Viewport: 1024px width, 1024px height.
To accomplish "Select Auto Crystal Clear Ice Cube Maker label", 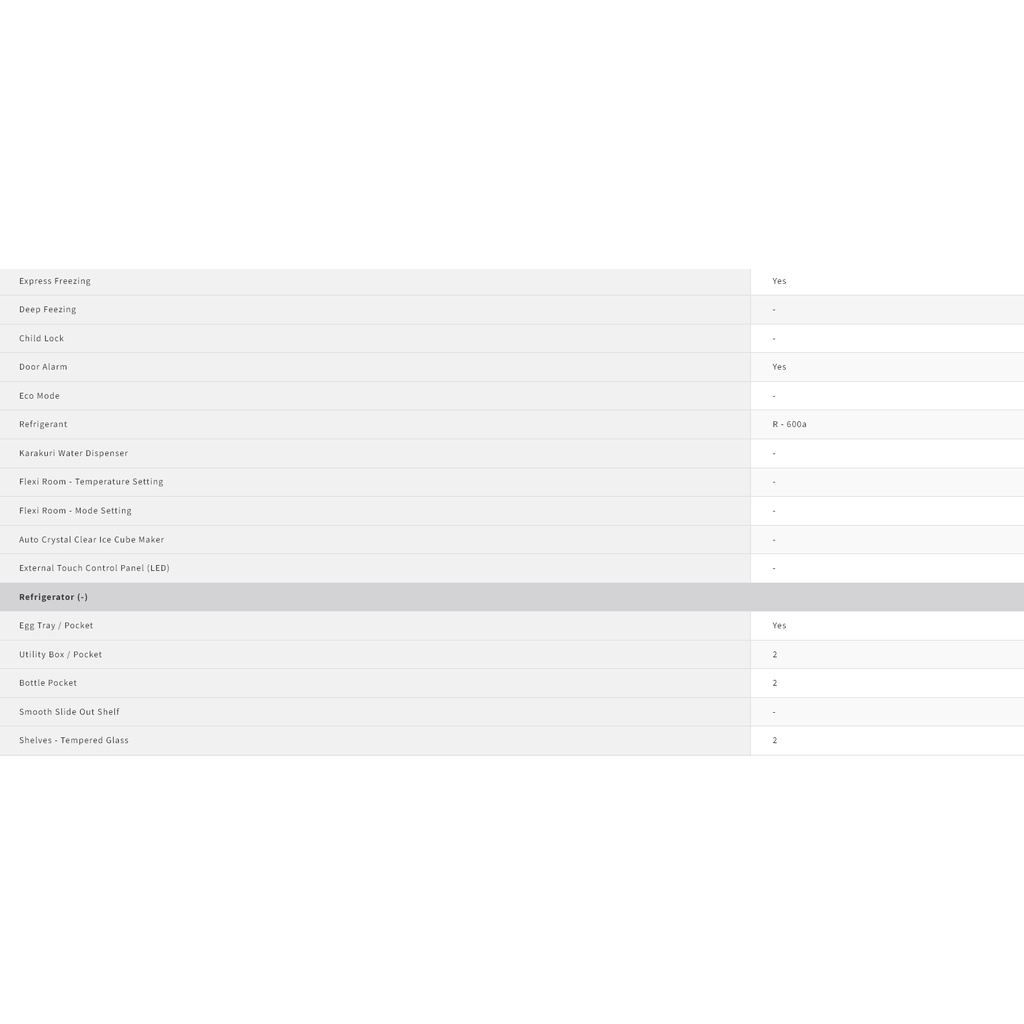I will (x=92, y=540).
